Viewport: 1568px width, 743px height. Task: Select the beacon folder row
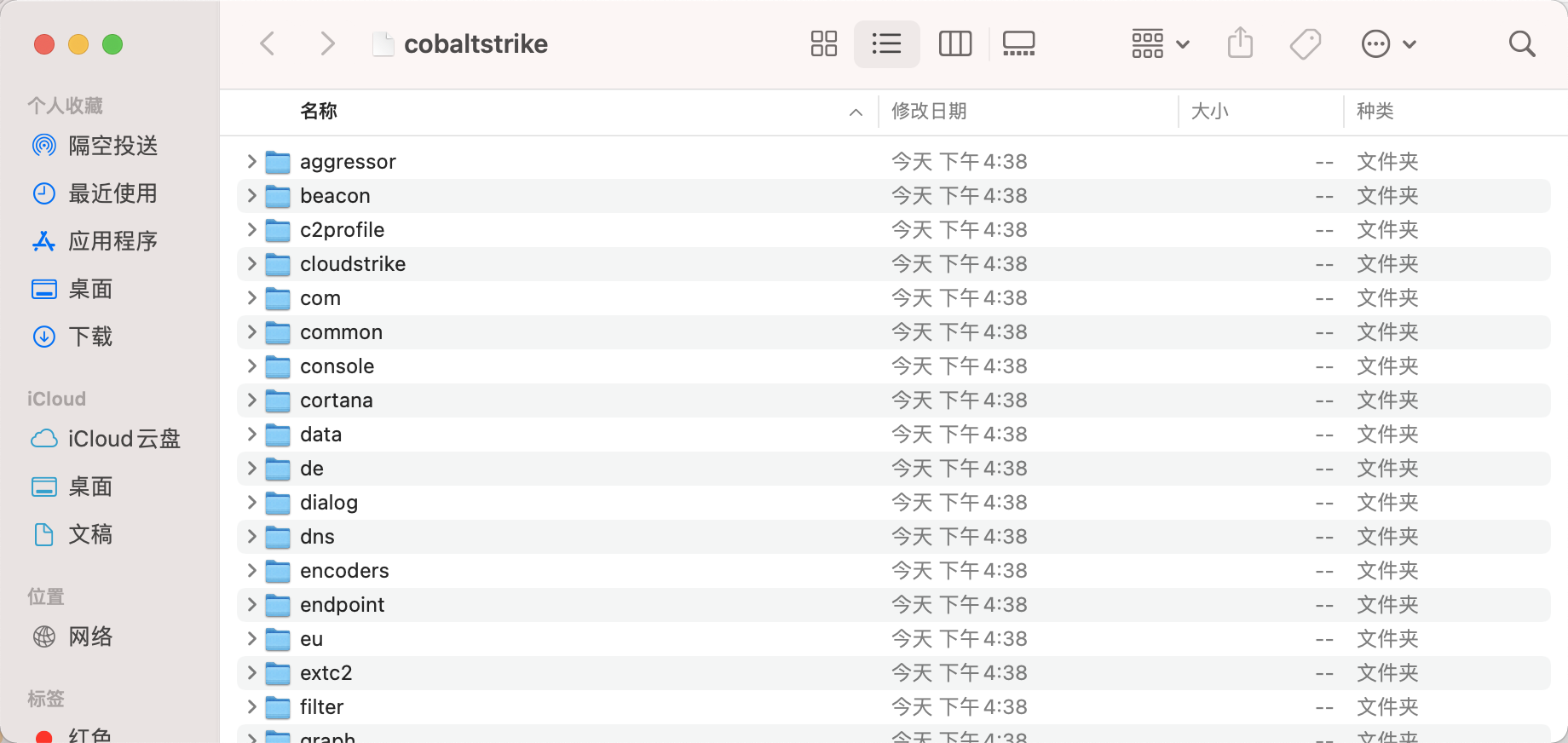click(x=893, y=195)
